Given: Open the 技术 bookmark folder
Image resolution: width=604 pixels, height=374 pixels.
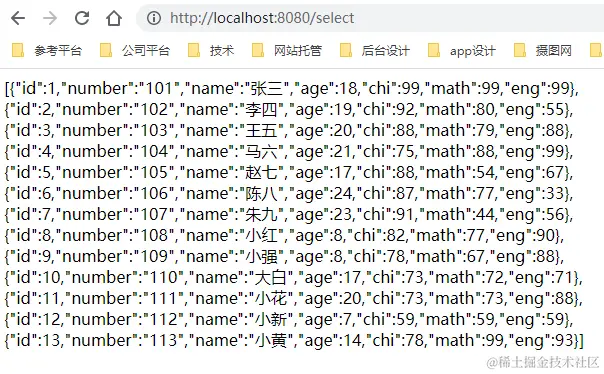Looking at the screenshot, I should 211,50.
